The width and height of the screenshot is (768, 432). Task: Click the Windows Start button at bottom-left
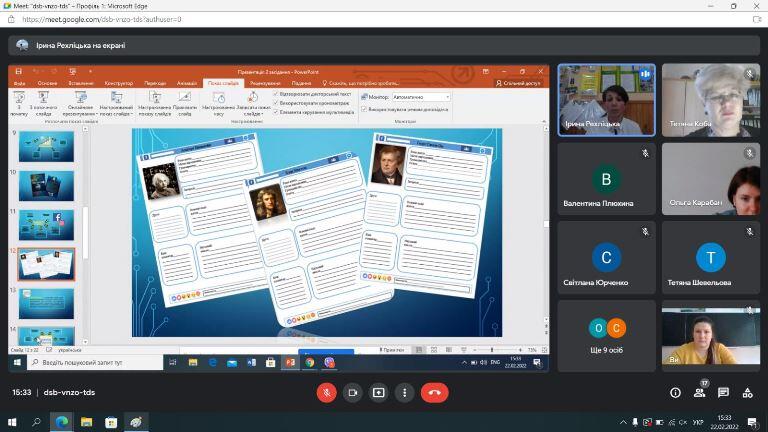click(12, 422)
